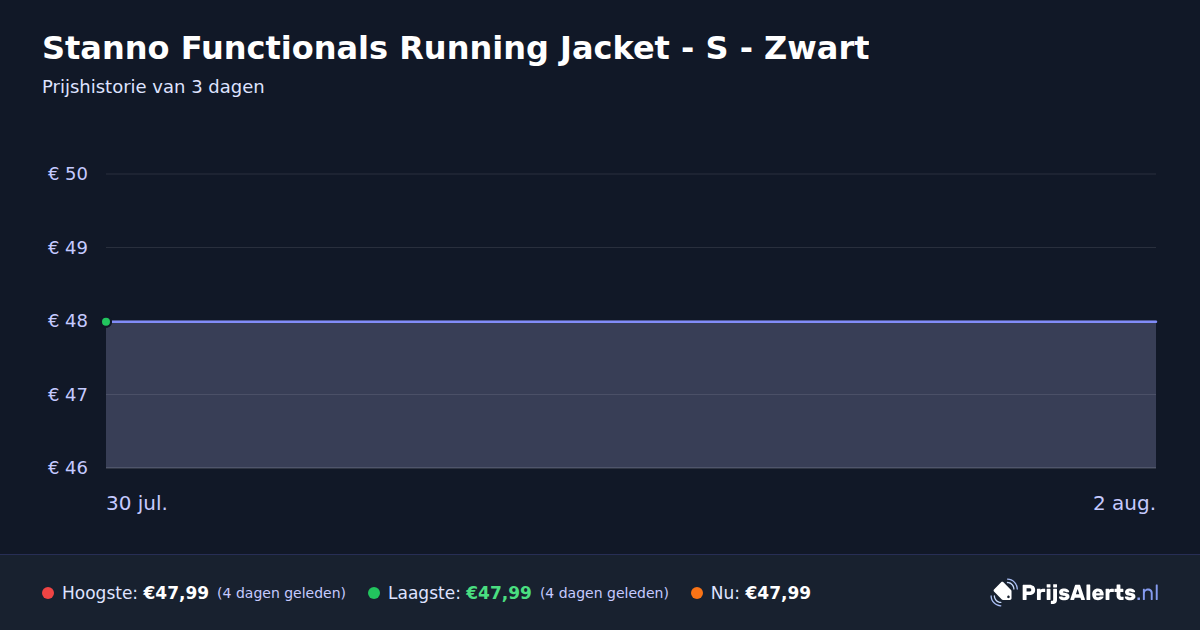Click the Prijshistorie van 3 dagen subtitle

pos(153,87)
